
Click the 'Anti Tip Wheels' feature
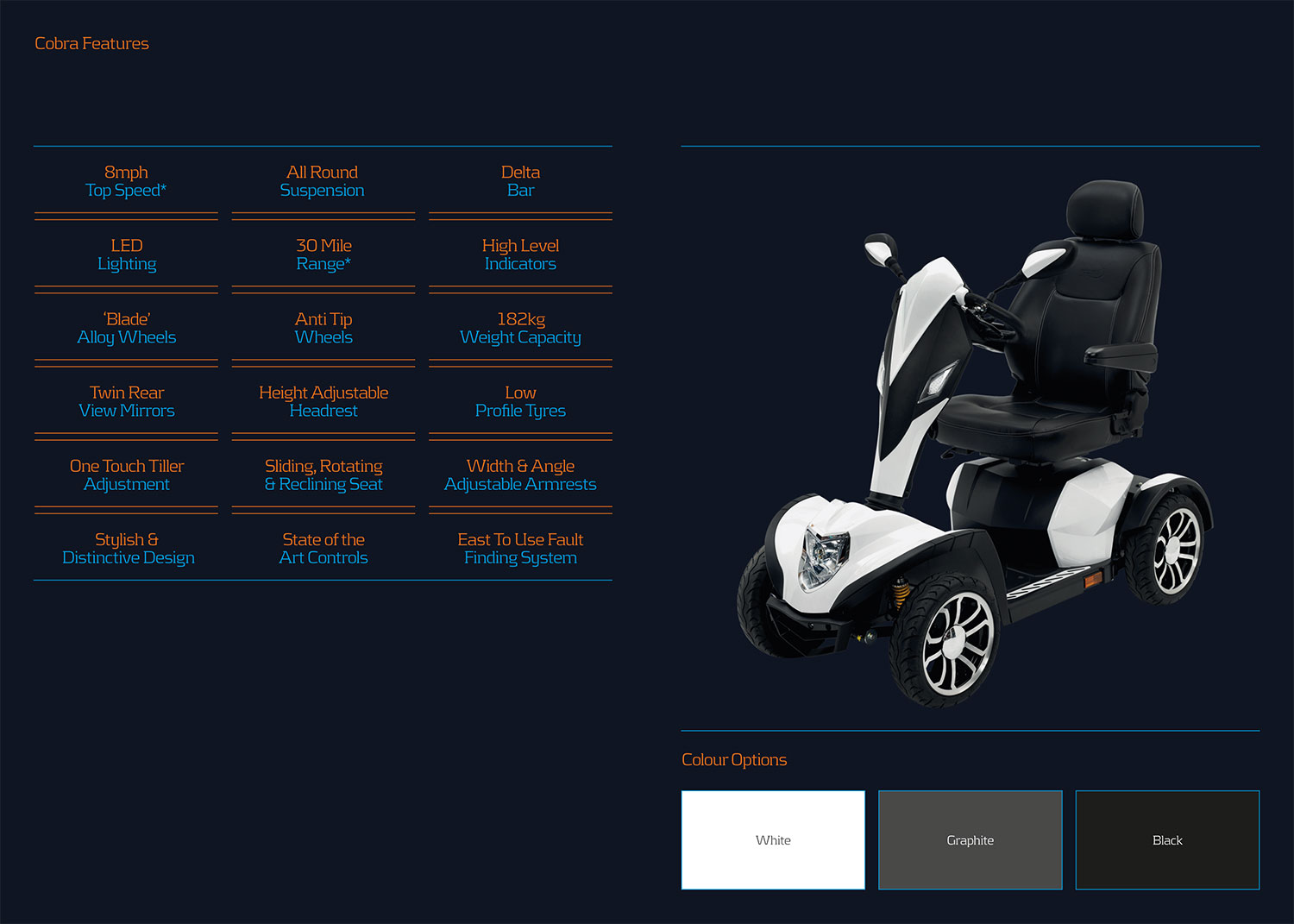point(323,328)
